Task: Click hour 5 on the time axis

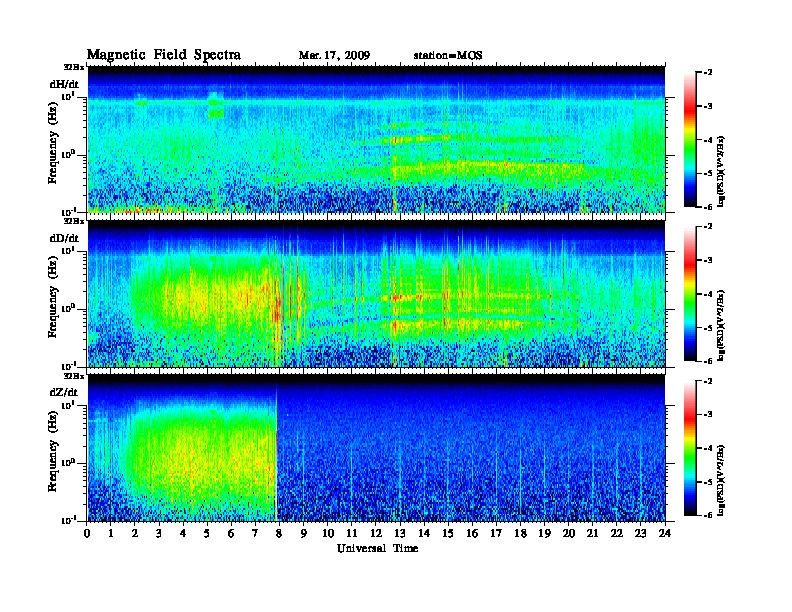Action: tap(207, 534)
